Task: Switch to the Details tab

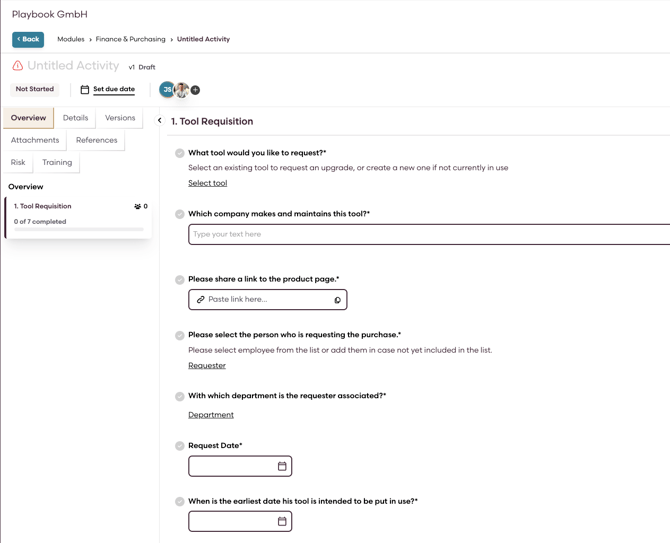Action: point(76,118)
